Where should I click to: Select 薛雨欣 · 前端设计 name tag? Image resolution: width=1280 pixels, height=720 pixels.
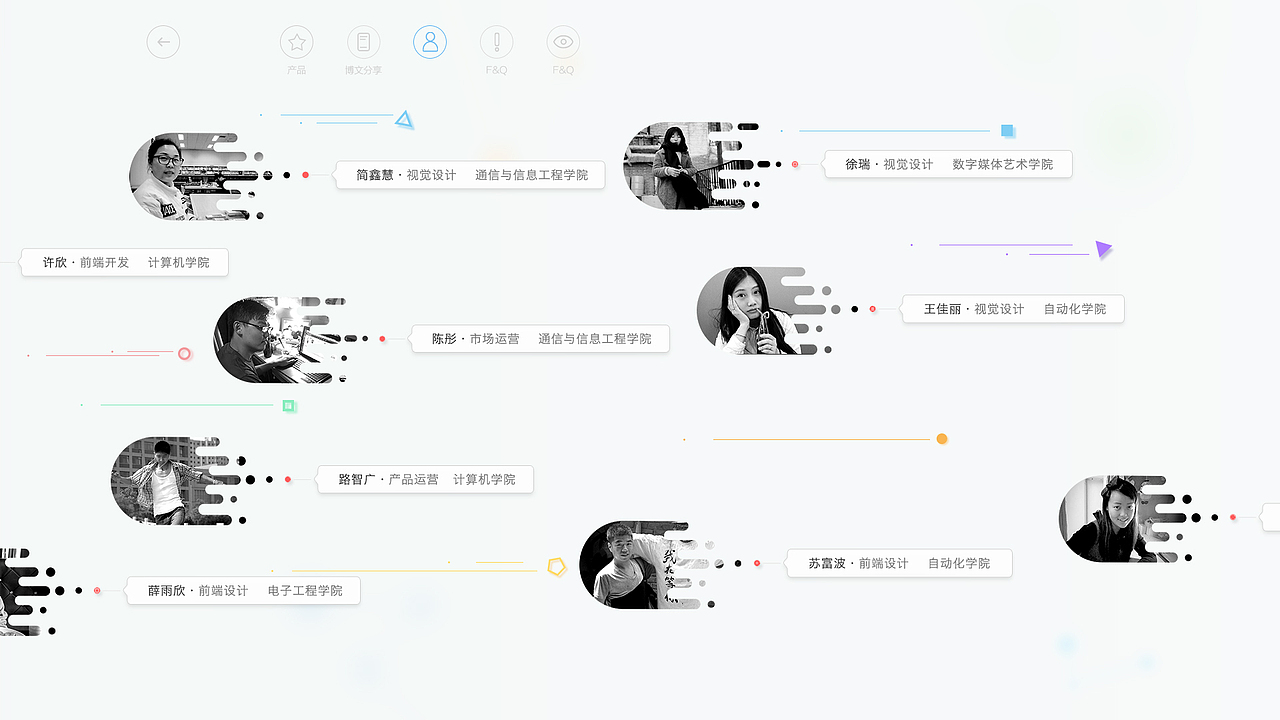click(x=243, y=590)
